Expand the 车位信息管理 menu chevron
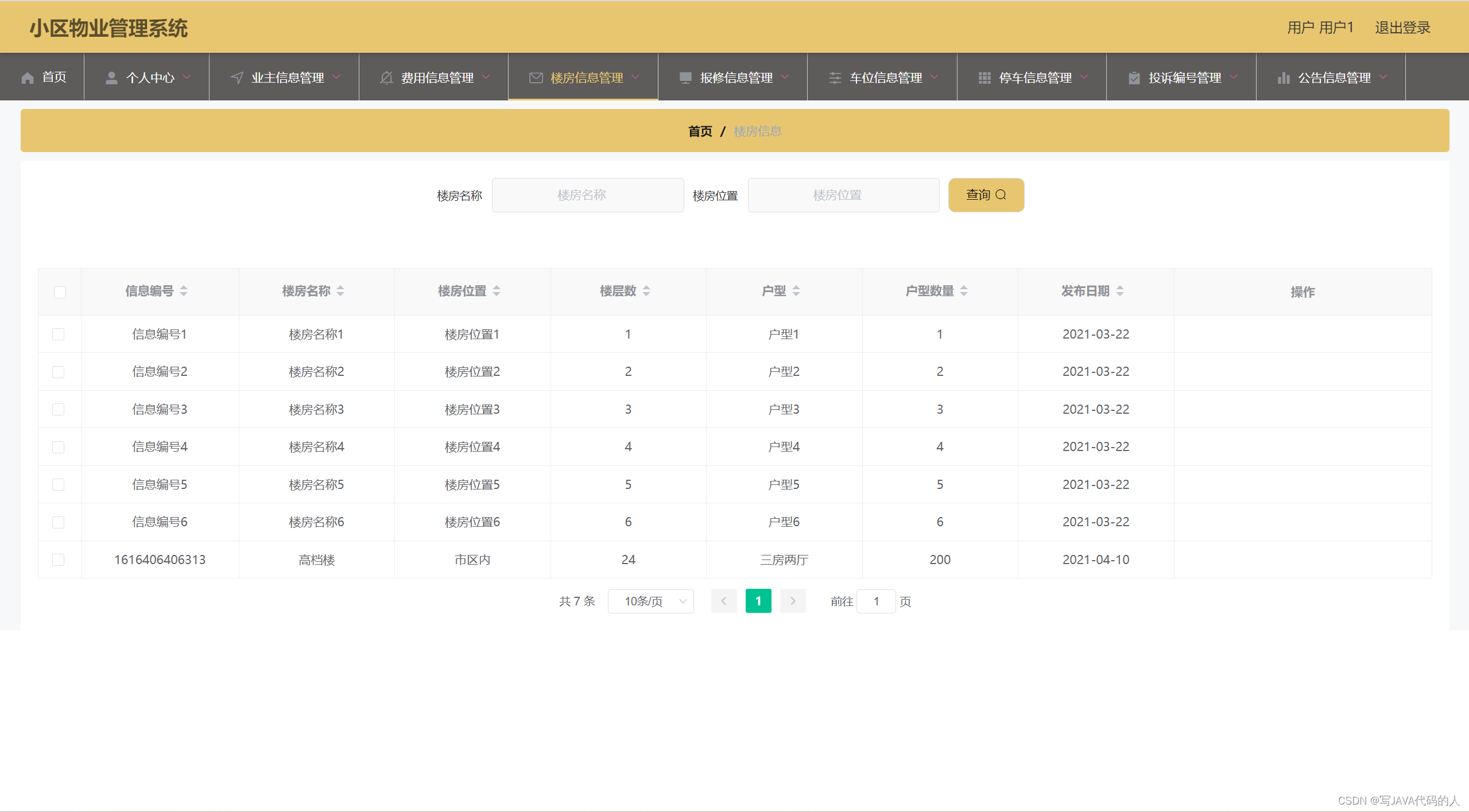1469x812 pixels. [935, 77]
